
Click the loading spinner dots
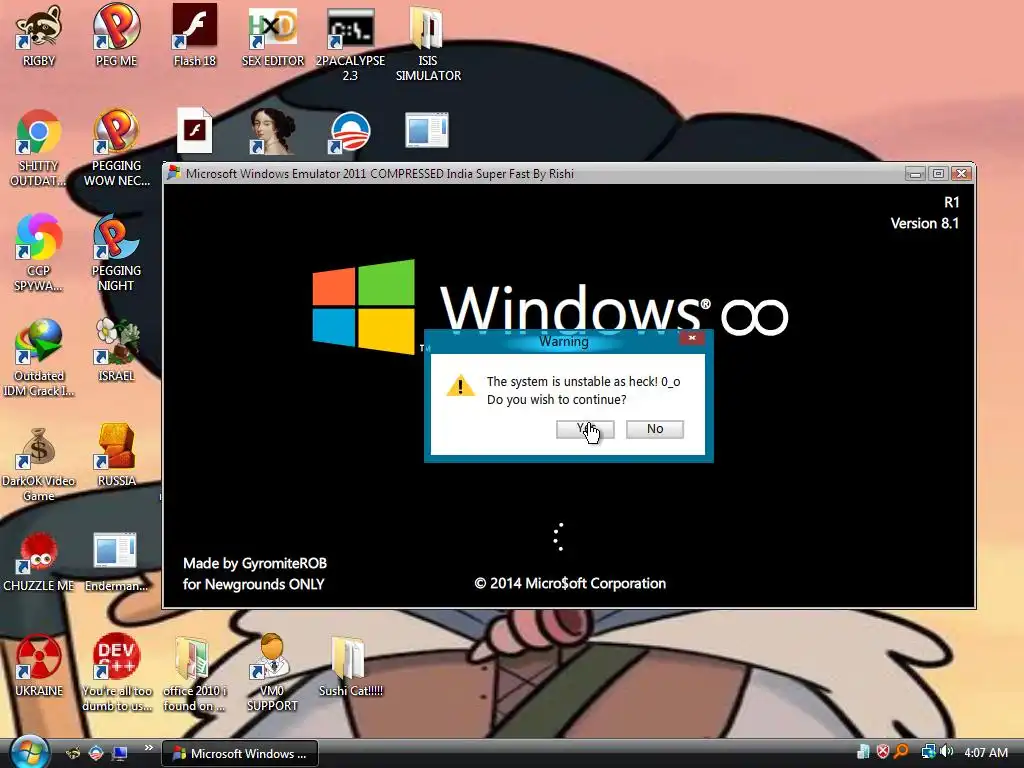pos(558,537)
